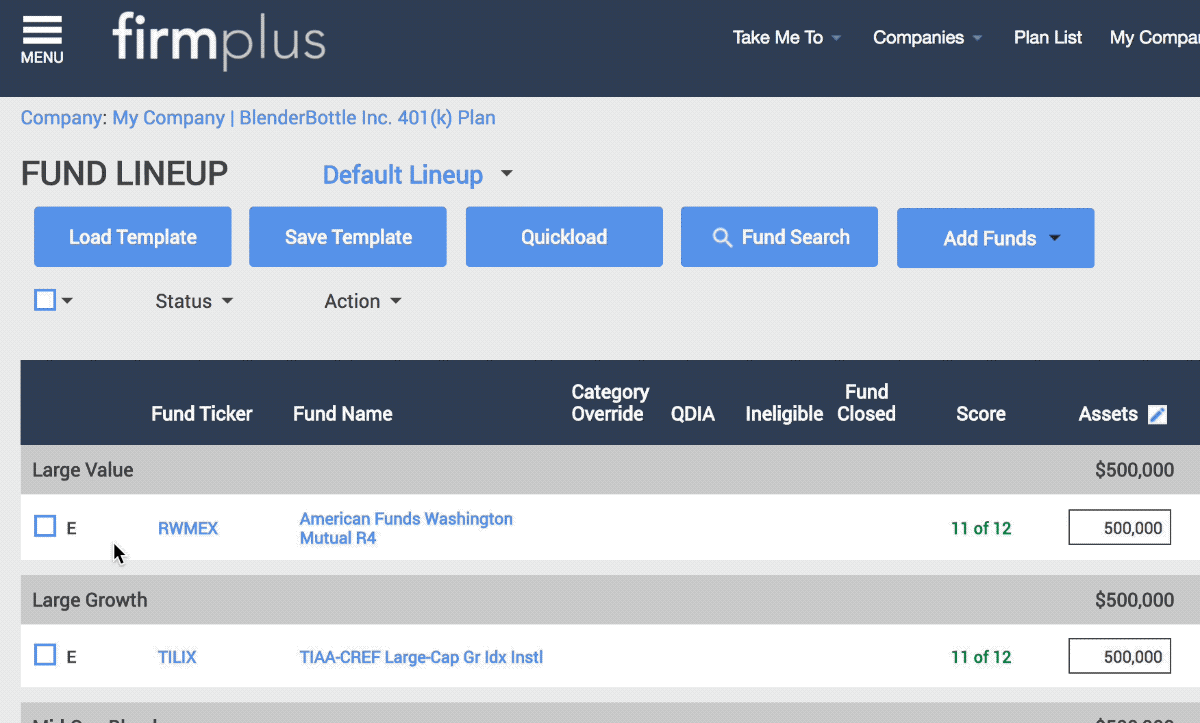This screenshot has height=723, width=1200.
Task: Click the TILIX assets input field
Action: (x=1119, y=656)
